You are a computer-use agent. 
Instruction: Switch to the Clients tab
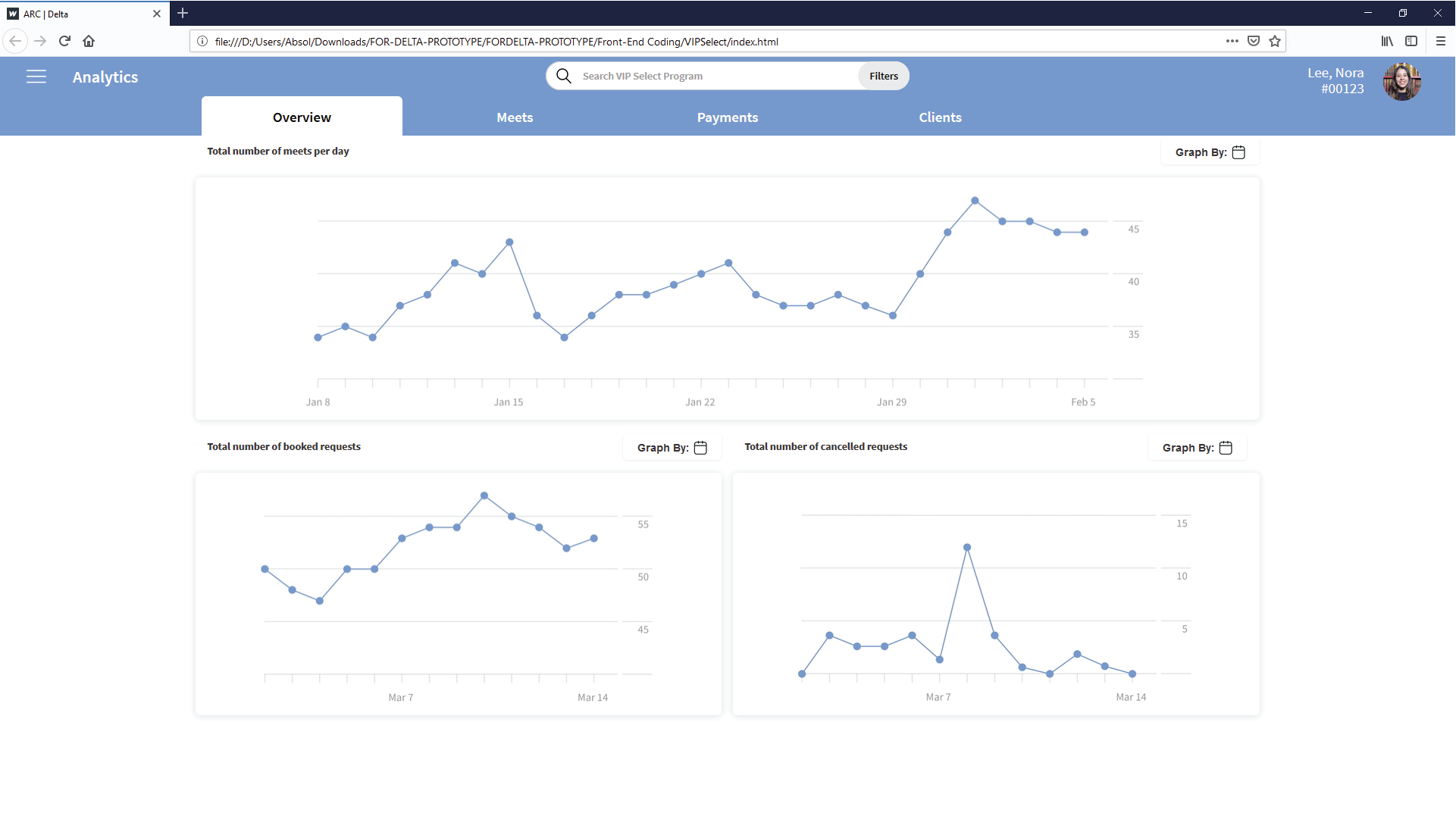(940, 117)
